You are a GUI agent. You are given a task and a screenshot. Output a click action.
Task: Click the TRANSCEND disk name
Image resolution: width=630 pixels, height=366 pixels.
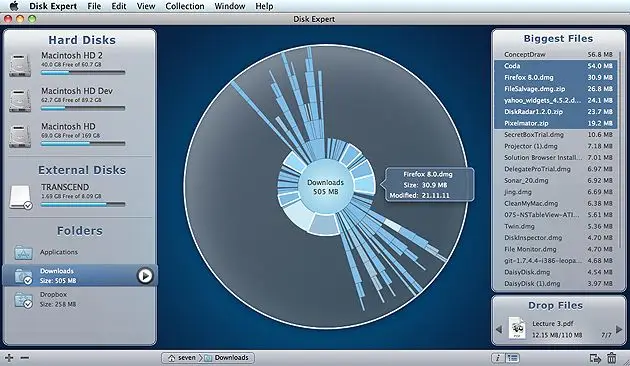click(65, 187)
